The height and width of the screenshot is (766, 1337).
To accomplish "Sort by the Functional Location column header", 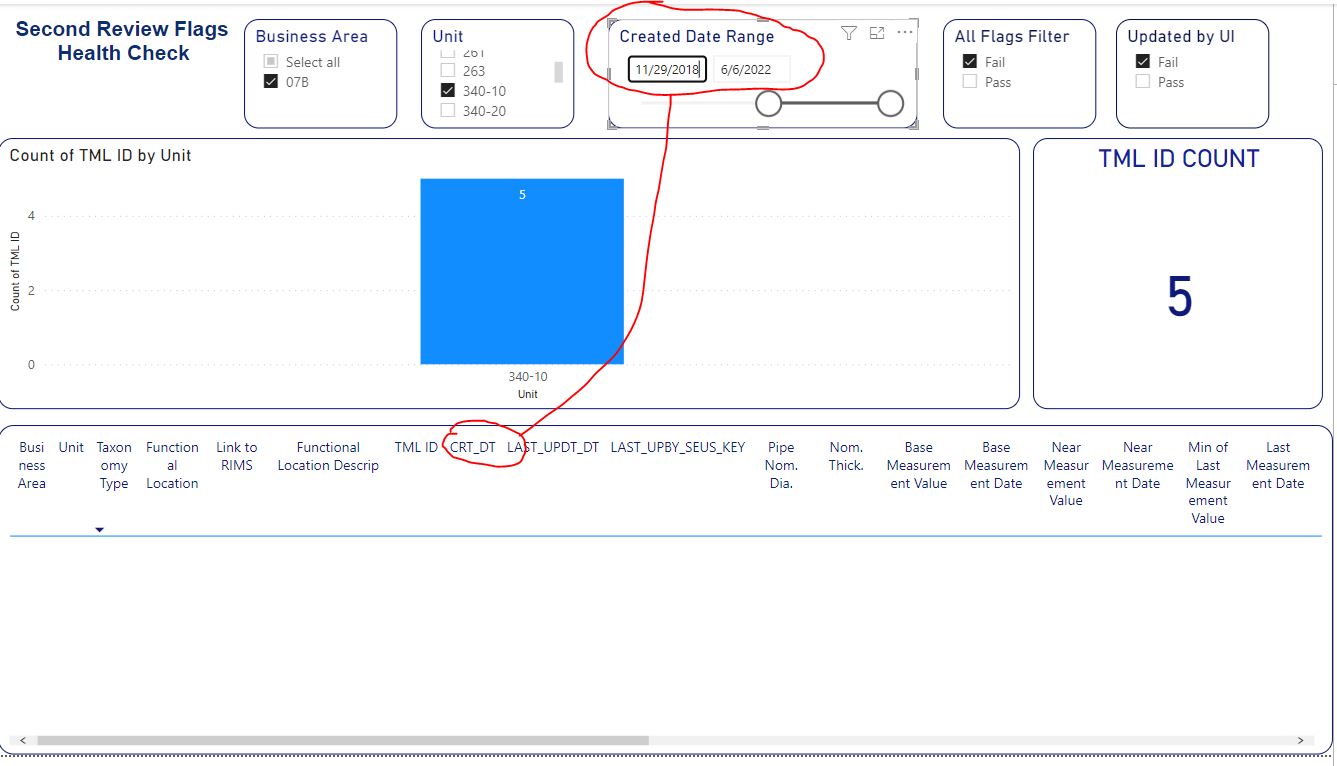I will coord(172,465).
